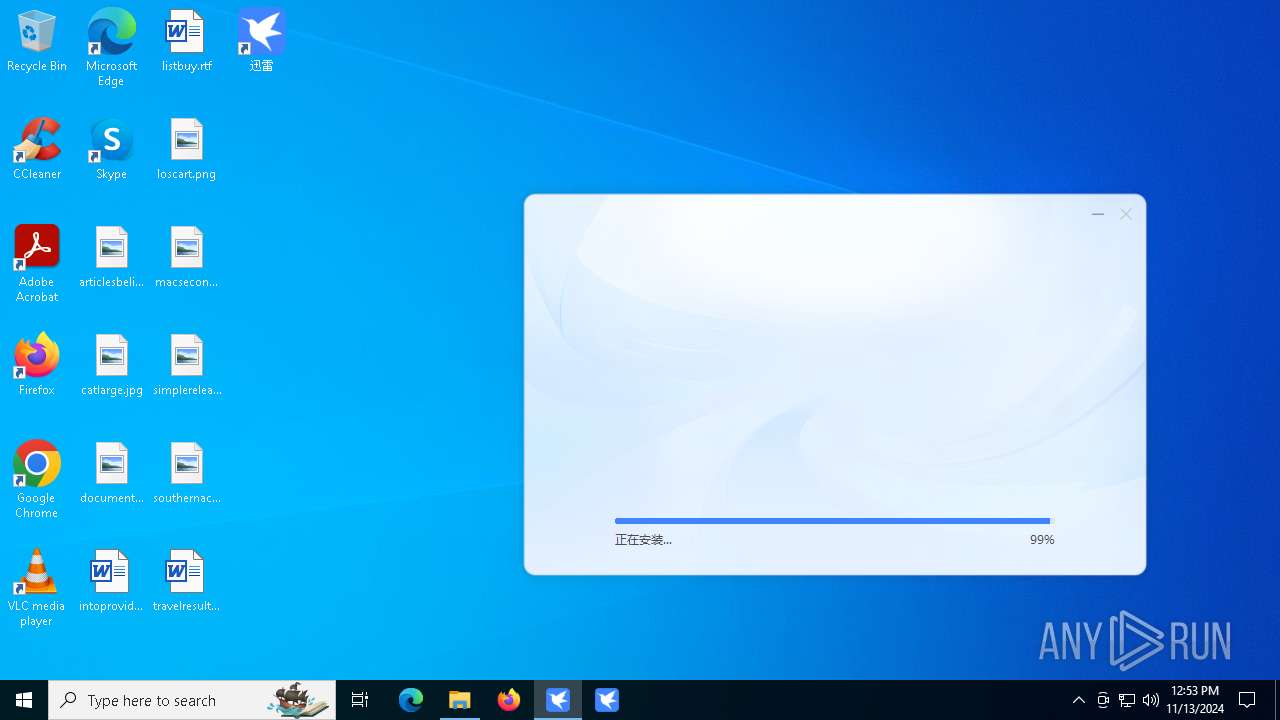Select the VLC media player shortcut
Viewport: 1280px width, 720px height.
coord(37,588)
